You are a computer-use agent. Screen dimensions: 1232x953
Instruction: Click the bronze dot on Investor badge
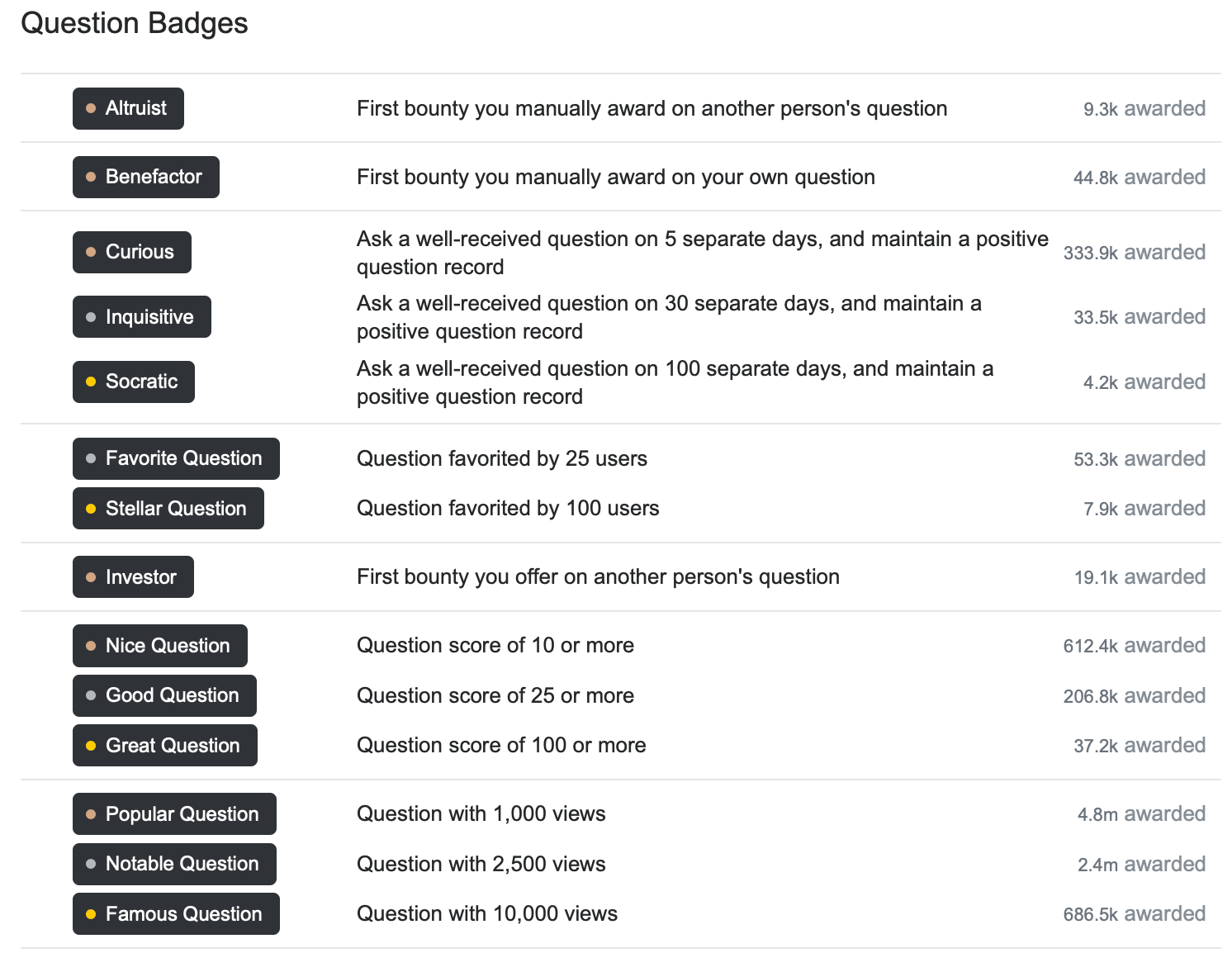[x=91, y=577]
